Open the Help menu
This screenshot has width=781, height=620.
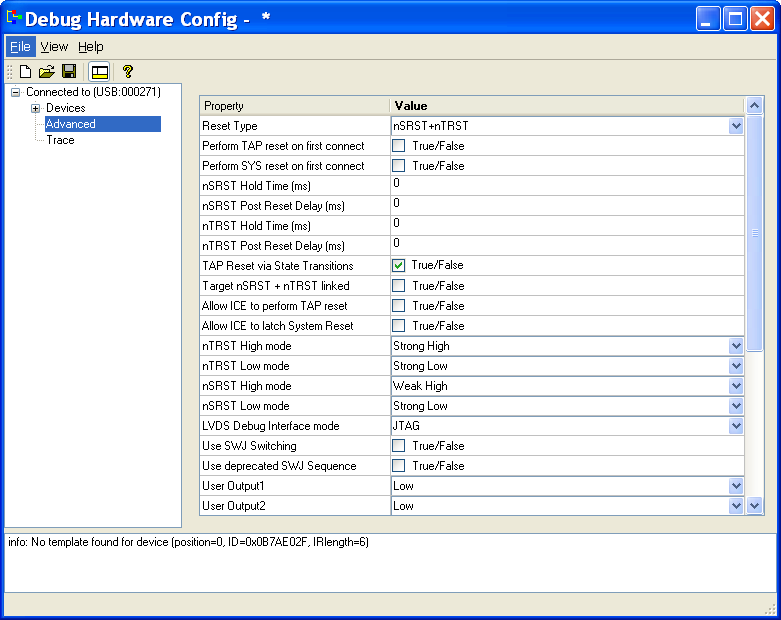[90, 47]
